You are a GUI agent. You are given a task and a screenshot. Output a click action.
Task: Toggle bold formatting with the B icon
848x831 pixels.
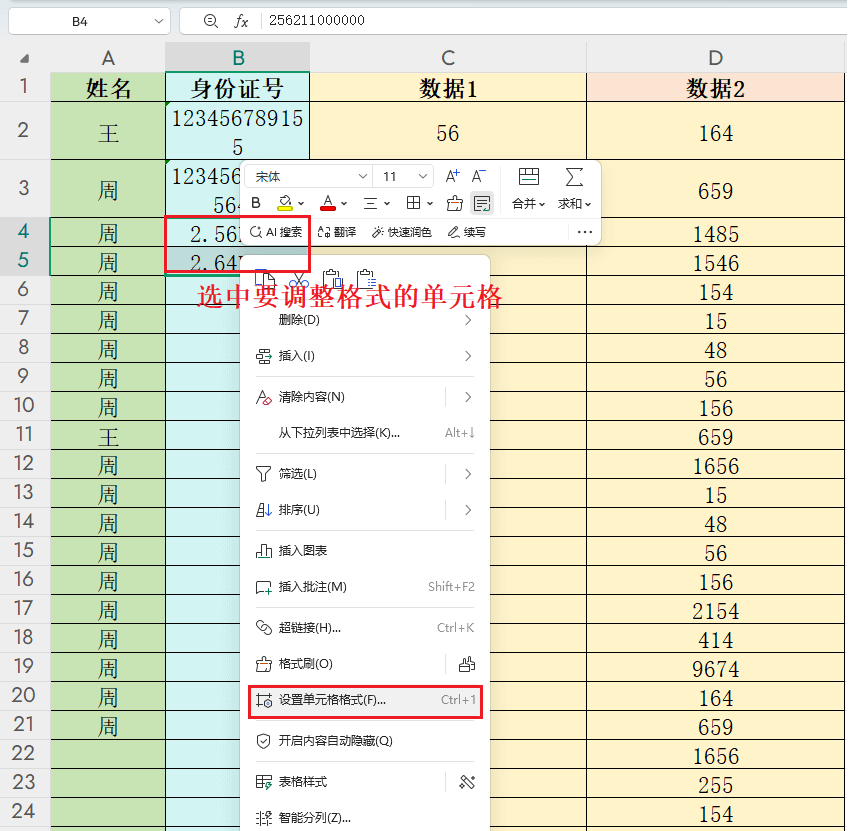256,201
